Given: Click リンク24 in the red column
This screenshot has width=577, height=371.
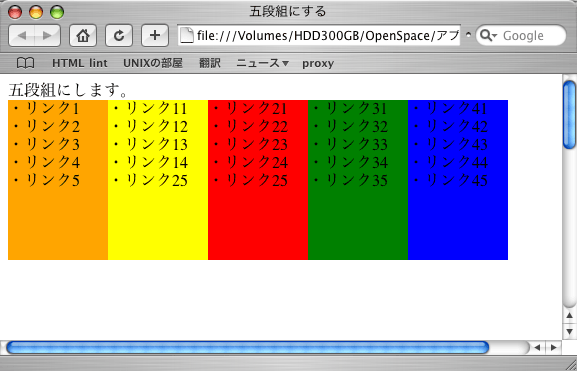Looking at the screenshot, I should (257, 162).
